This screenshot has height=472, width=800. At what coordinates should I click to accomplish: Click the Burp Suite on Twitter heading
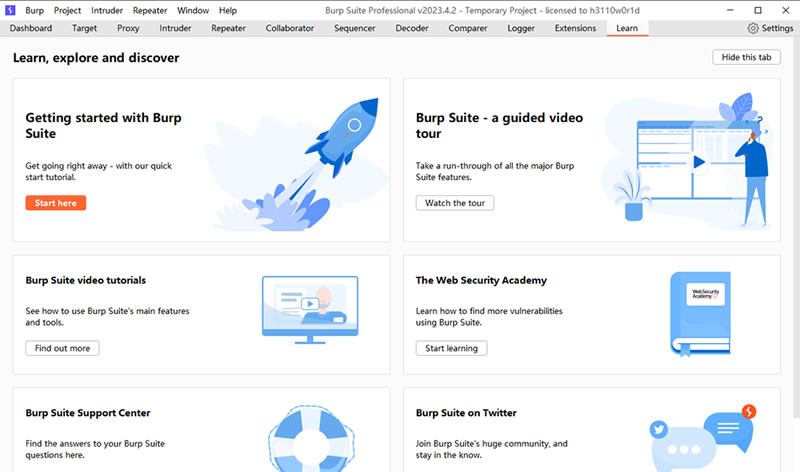click(x=466, y=413)
